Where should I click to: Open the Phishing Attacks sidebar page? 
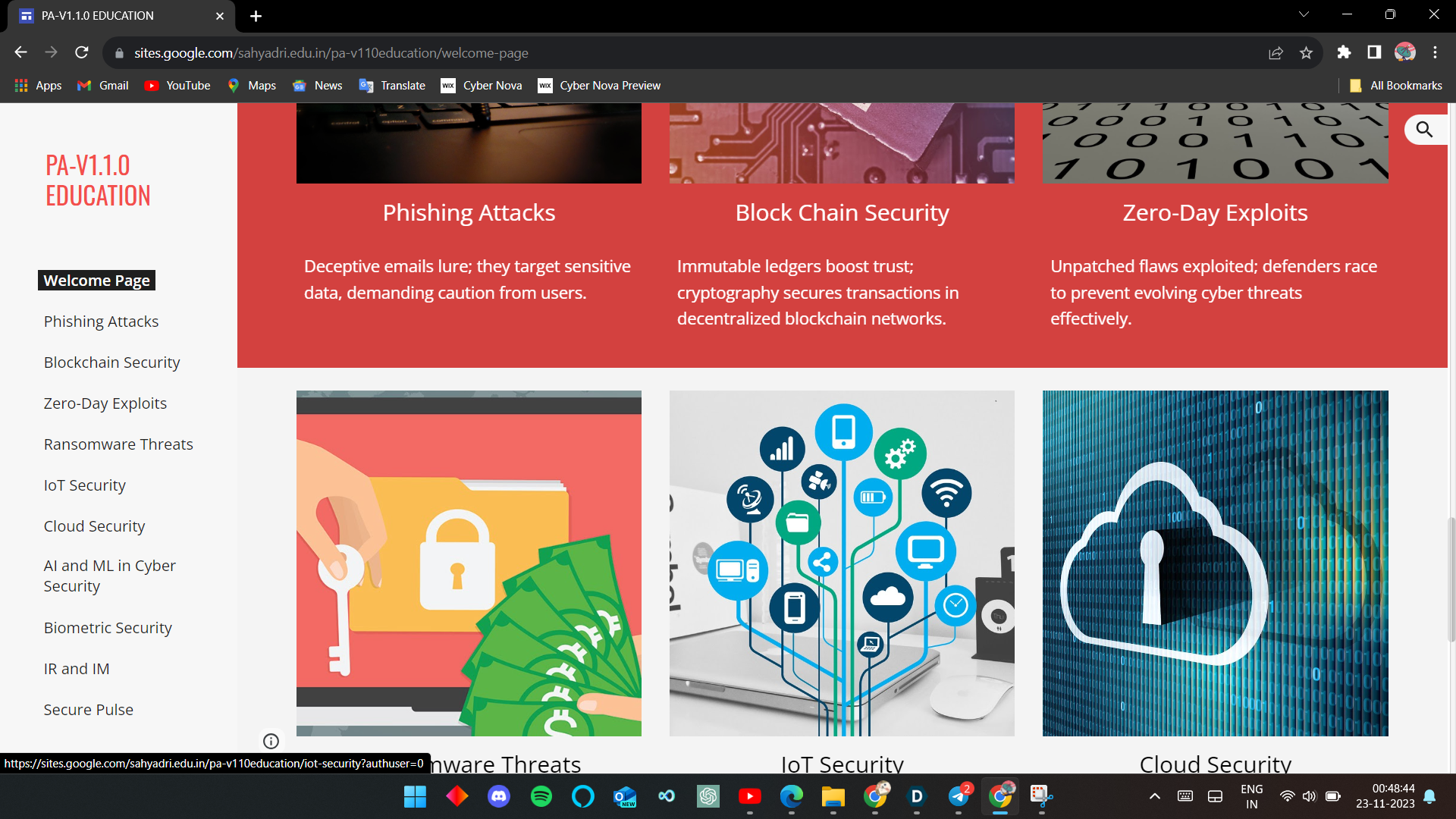click(x=101, y=322)
